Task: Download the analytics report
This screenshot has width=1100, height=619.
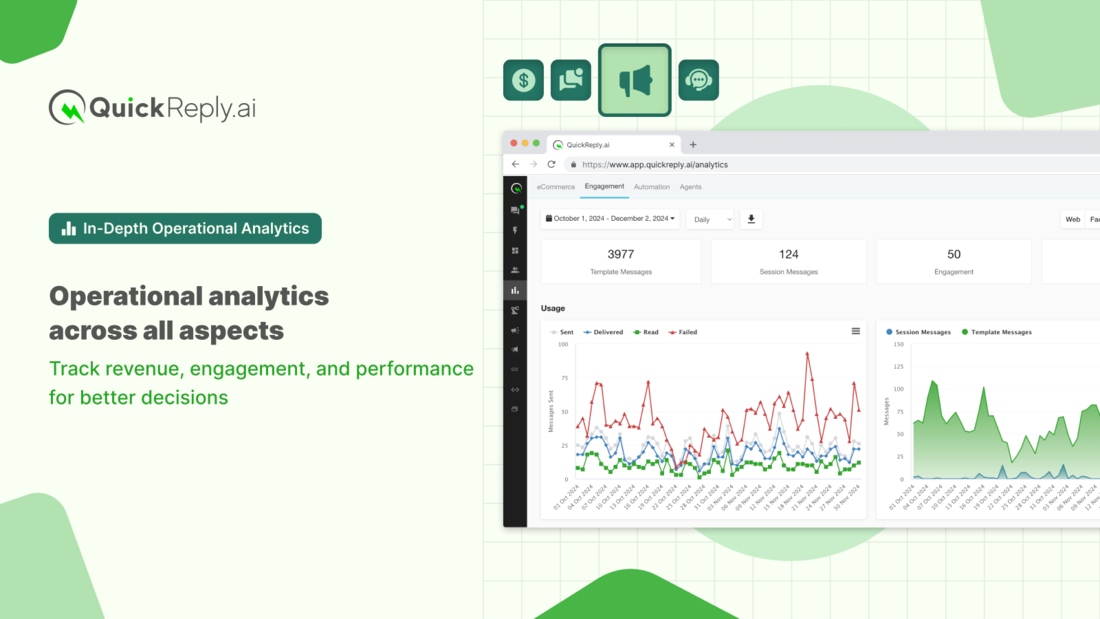Action: tap(751, 219)
